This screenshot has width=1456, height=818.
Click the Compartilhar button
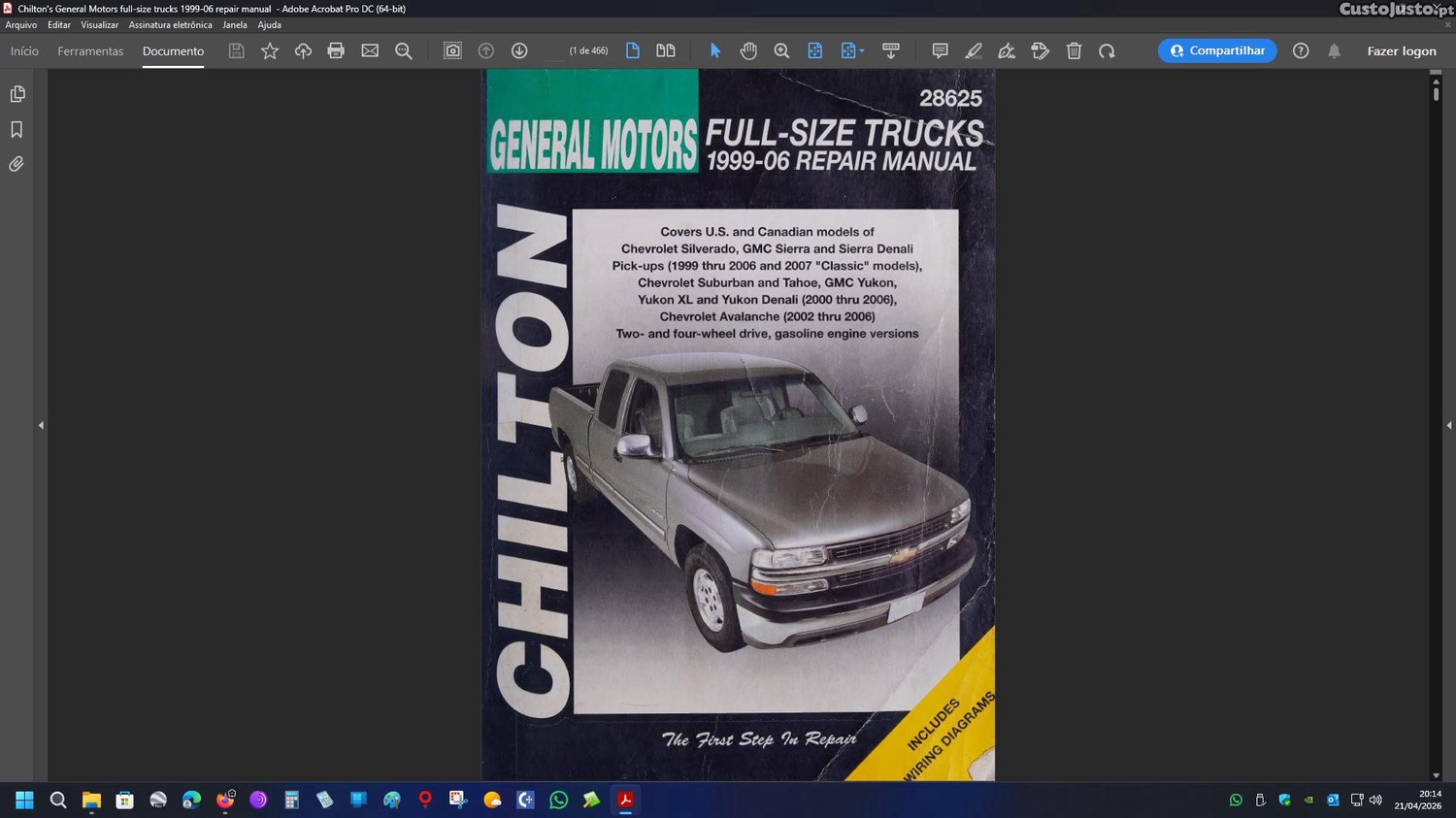(1217, 50)
